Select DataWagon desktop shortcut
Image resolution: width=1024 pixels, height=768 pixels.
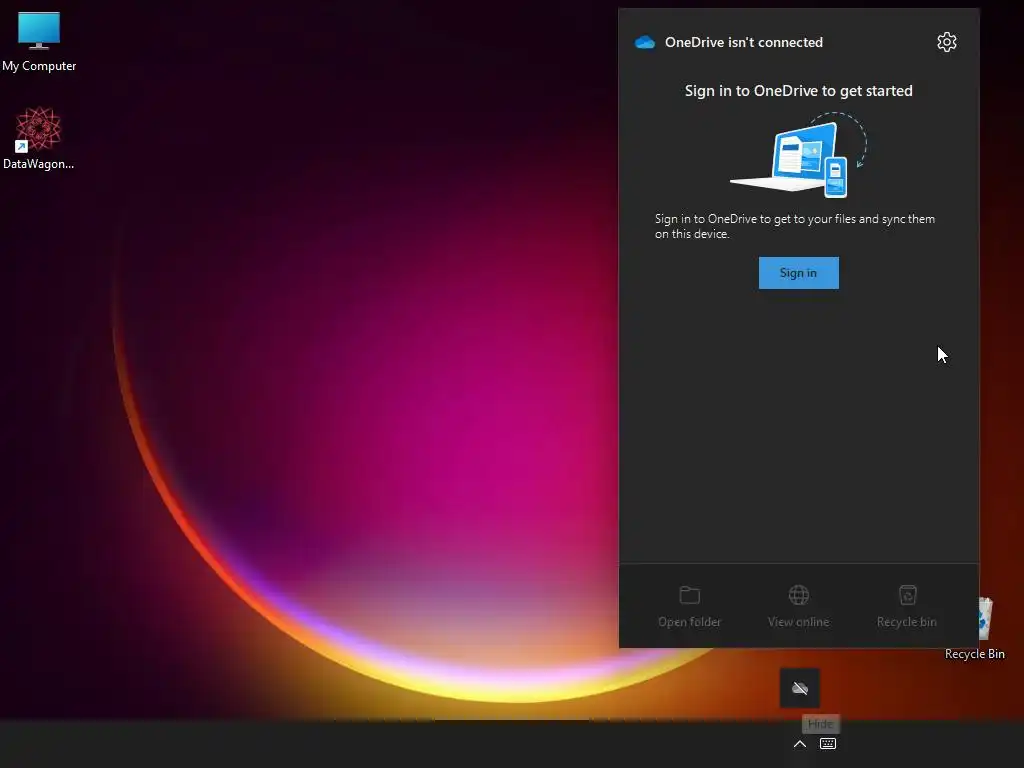coord(39,138)
